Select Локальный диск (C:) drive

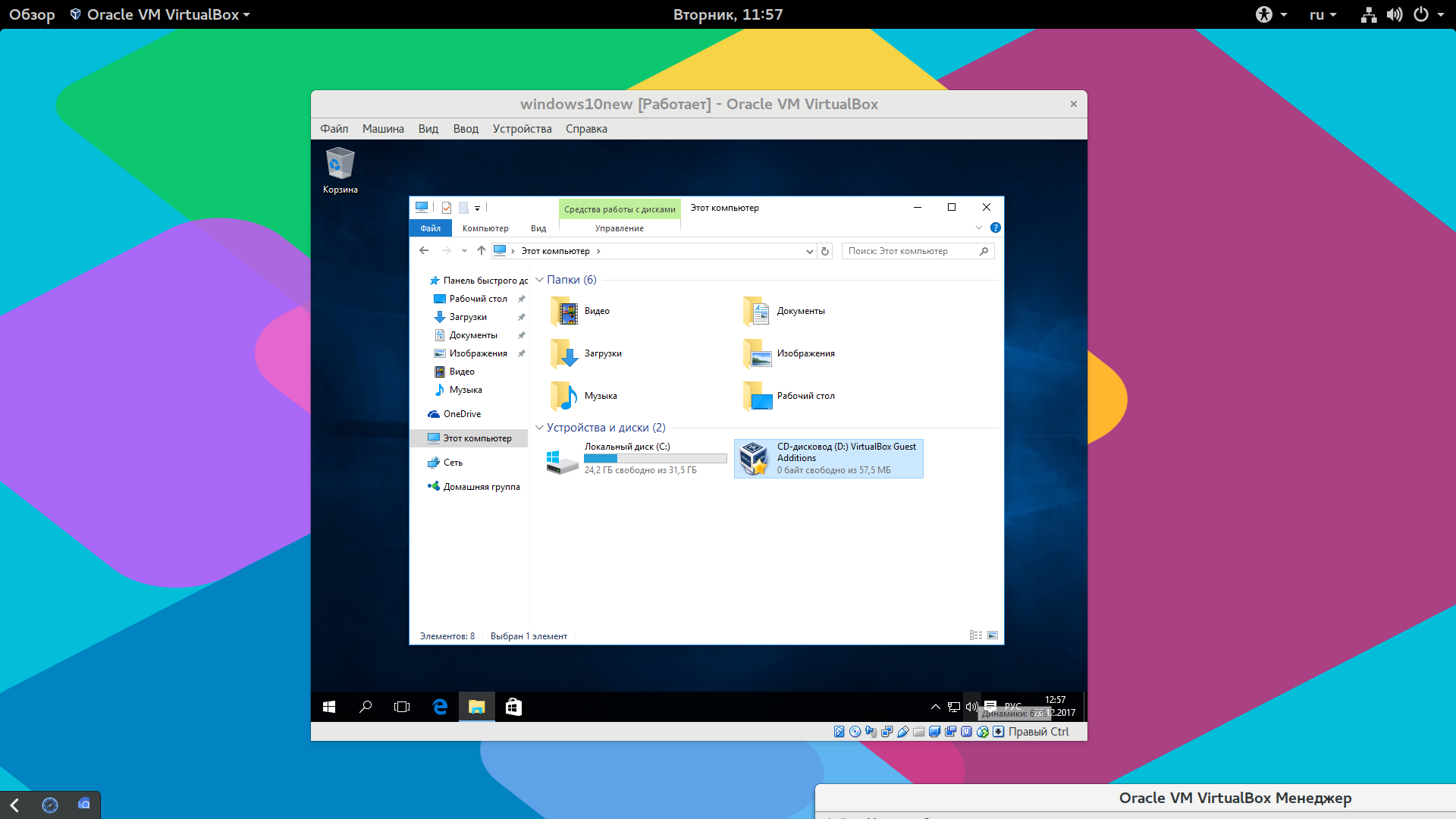point(637,459)
